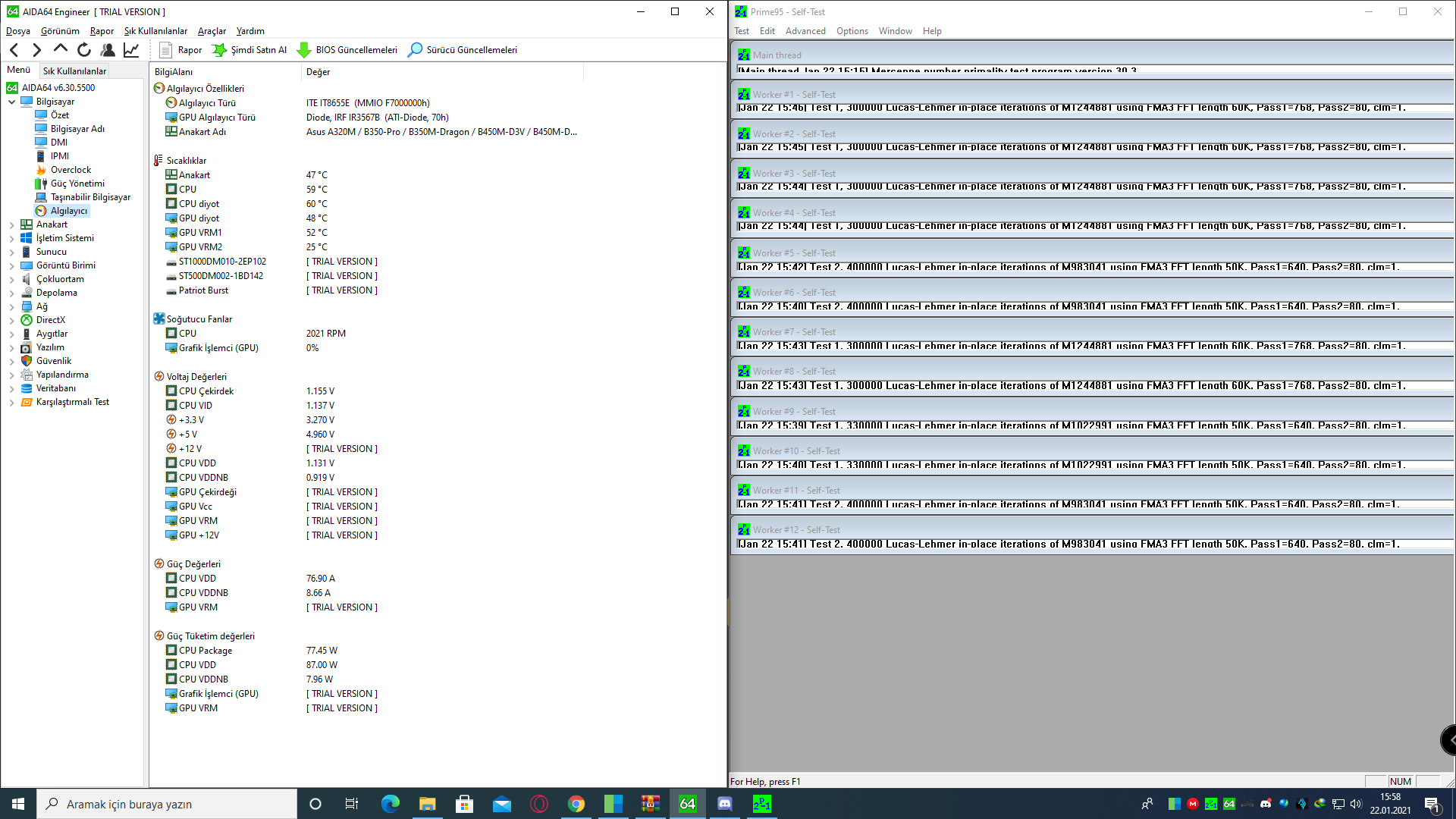The height and width of the screenshot is (819, 1456).
Task: Expand the Anakart tree node
Action: 12,224
